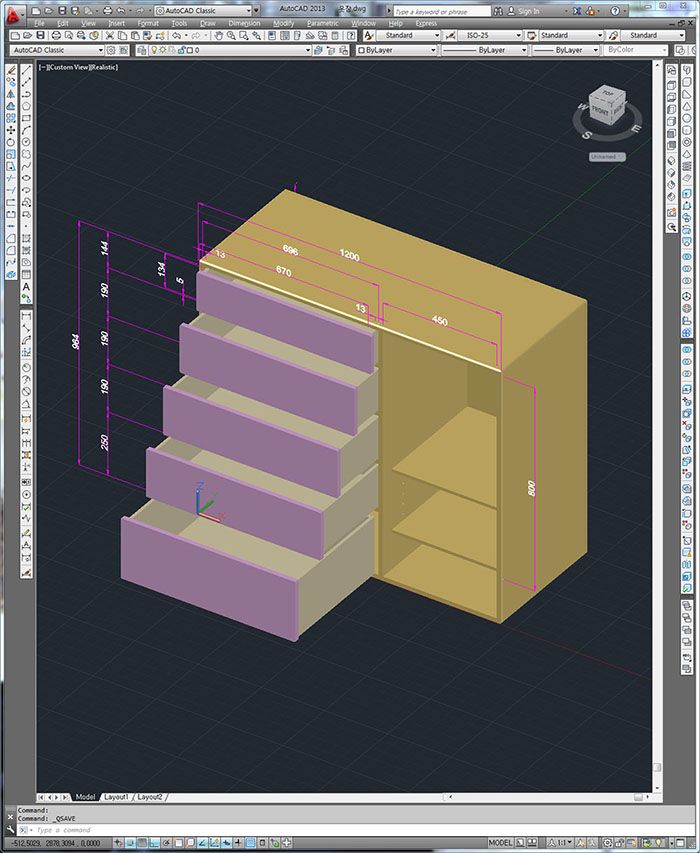Select the Aligned dimension tool
Screen dimensions: 700x853
coord(26,327)
